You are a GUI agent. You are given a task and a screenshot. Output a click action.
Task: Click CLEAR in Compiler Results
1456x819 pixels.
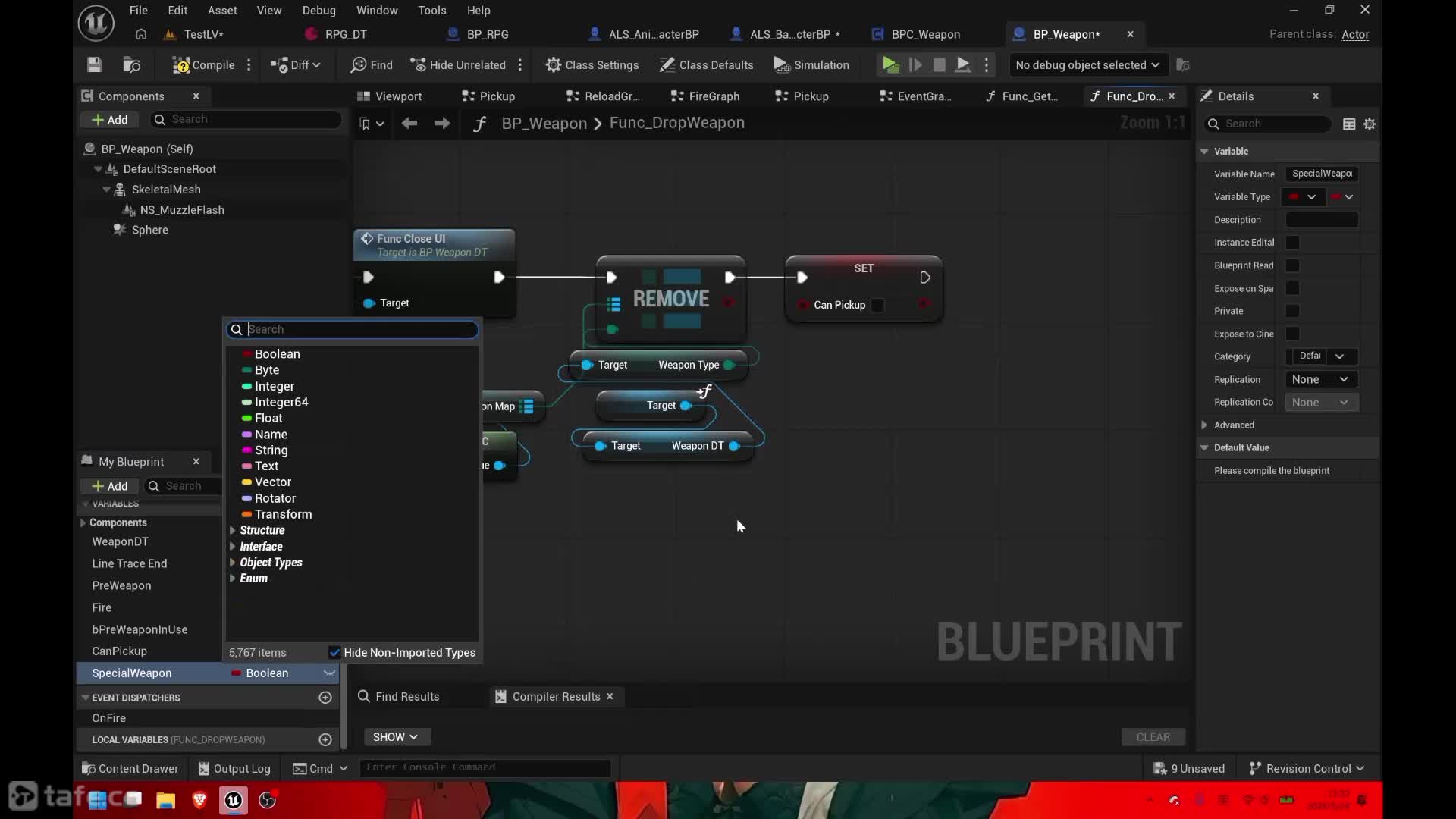coord(1153,737)
